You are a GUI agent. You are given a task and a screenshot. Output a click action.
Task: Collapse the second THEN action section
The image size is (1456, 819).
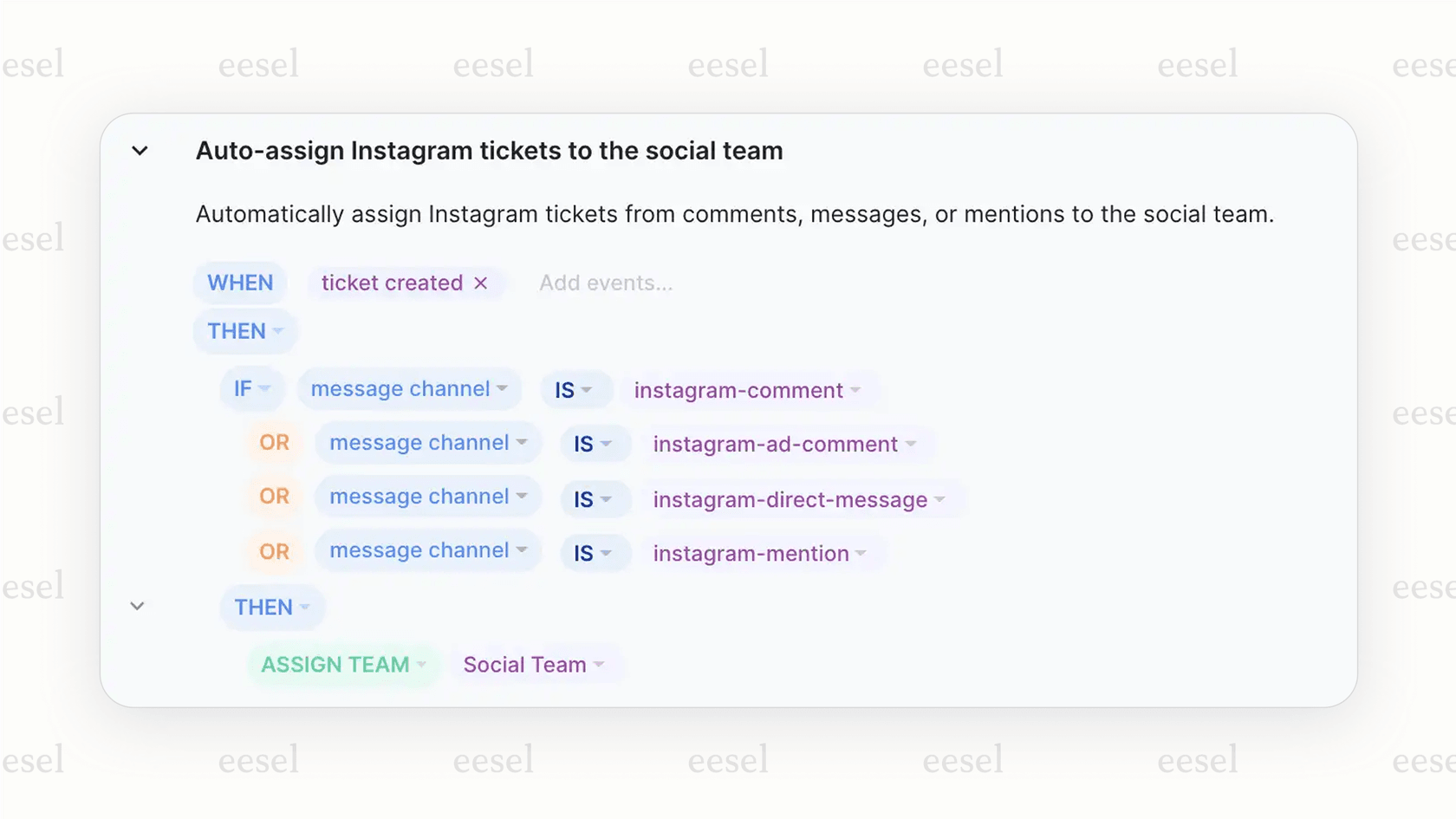[x=137, y=607]
